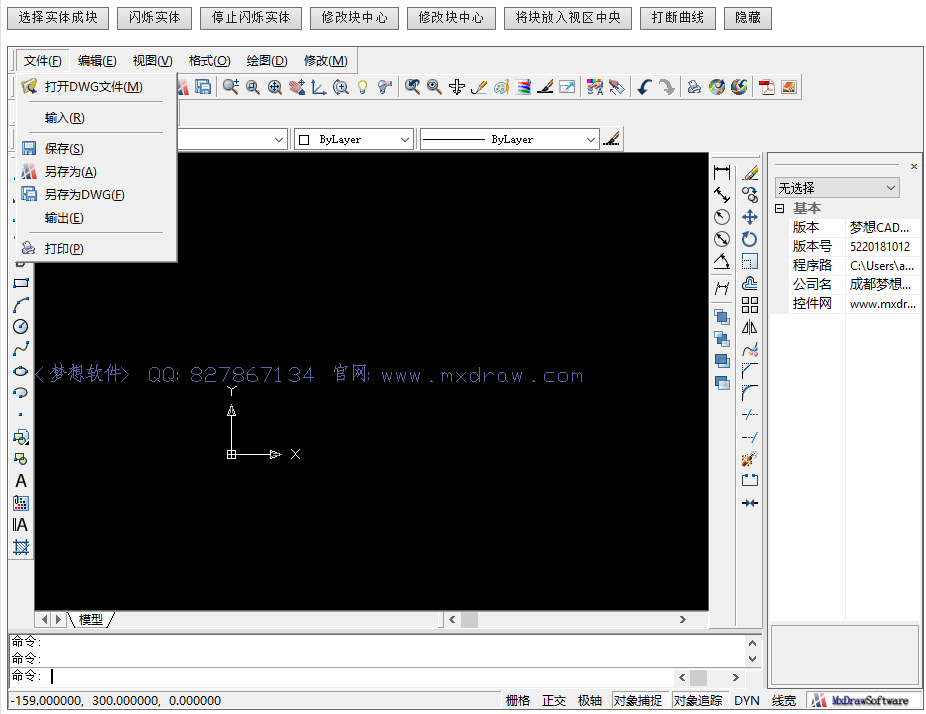Screen dimensions: 926x714
Task: Enable 对象捕捉 in the status bar
Action: tap(637, 700)
